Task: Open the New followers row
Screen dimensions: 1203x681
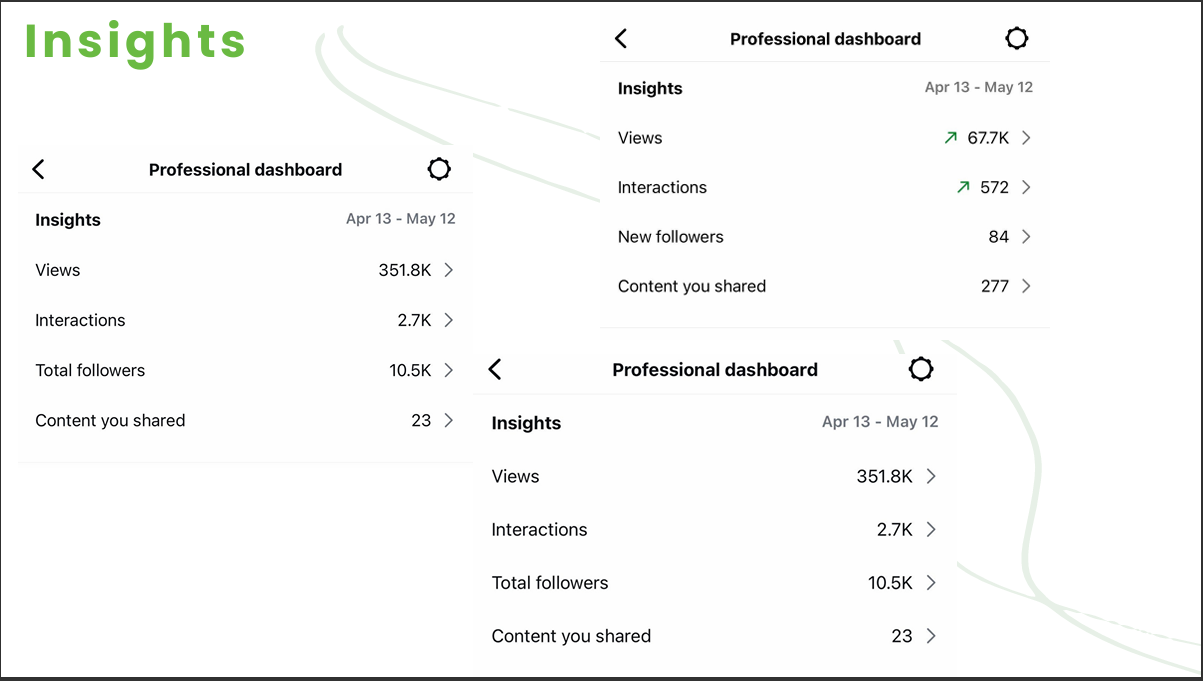Action: [671, 237]
